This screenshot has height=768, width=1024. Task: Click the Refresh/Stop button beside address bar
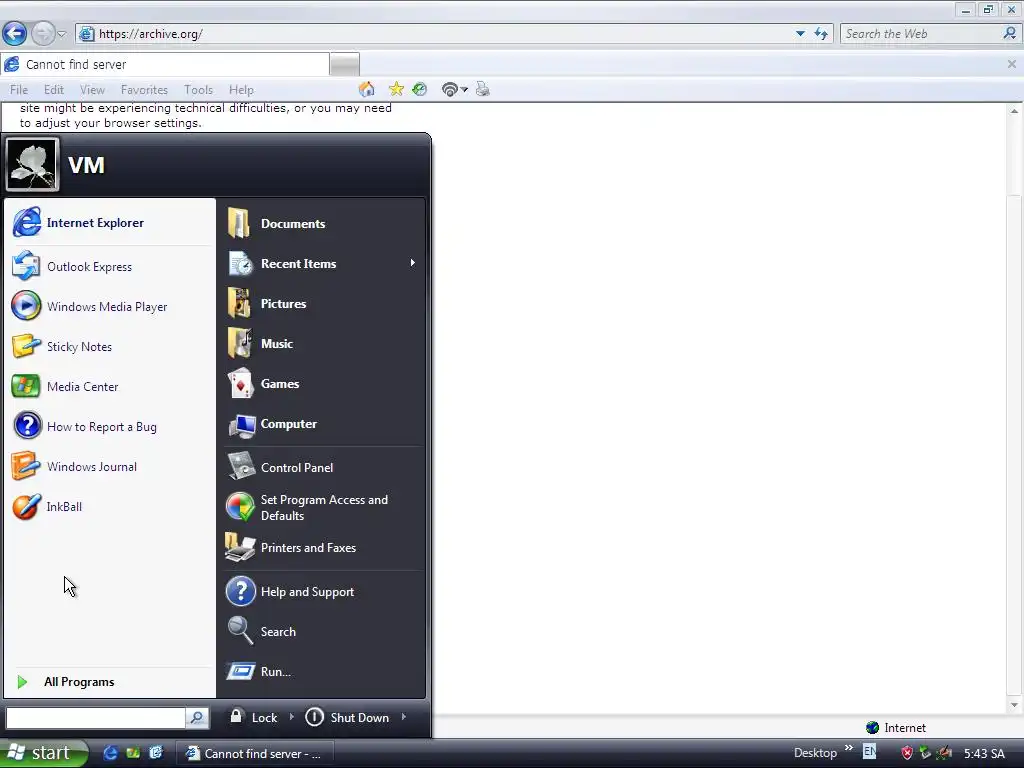pyautogui.click(x=821, y=33)
